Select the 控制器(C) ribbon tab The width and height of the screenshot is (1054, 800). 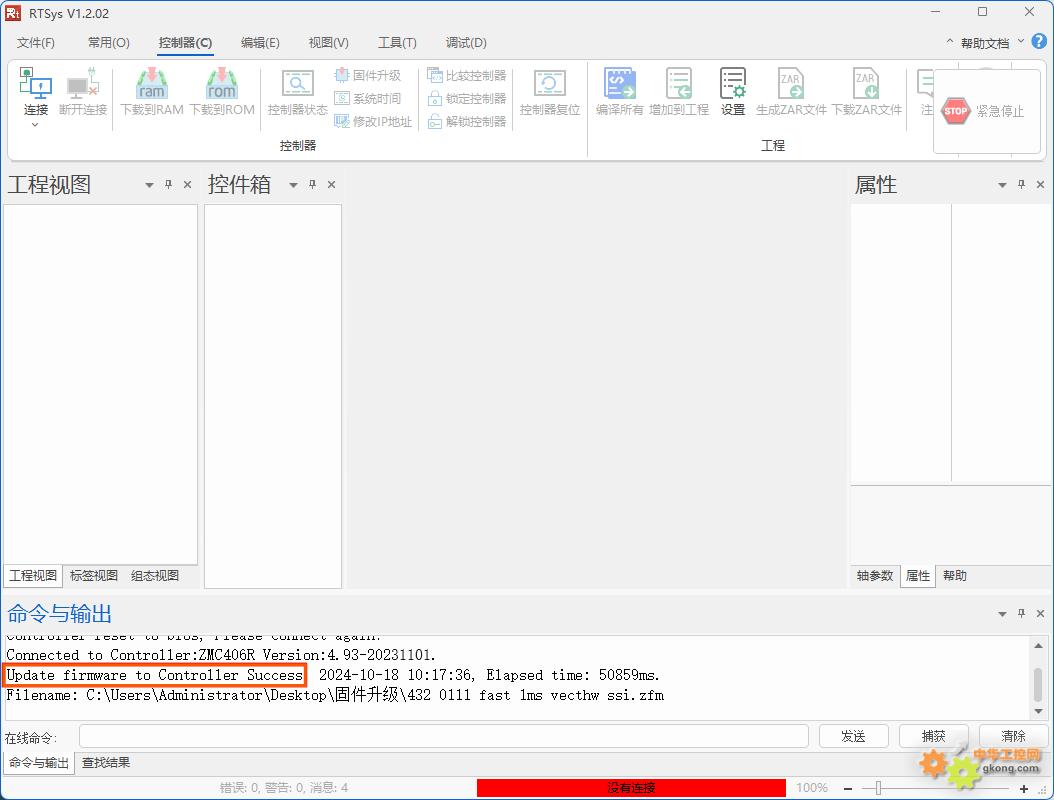coord(185,42)
